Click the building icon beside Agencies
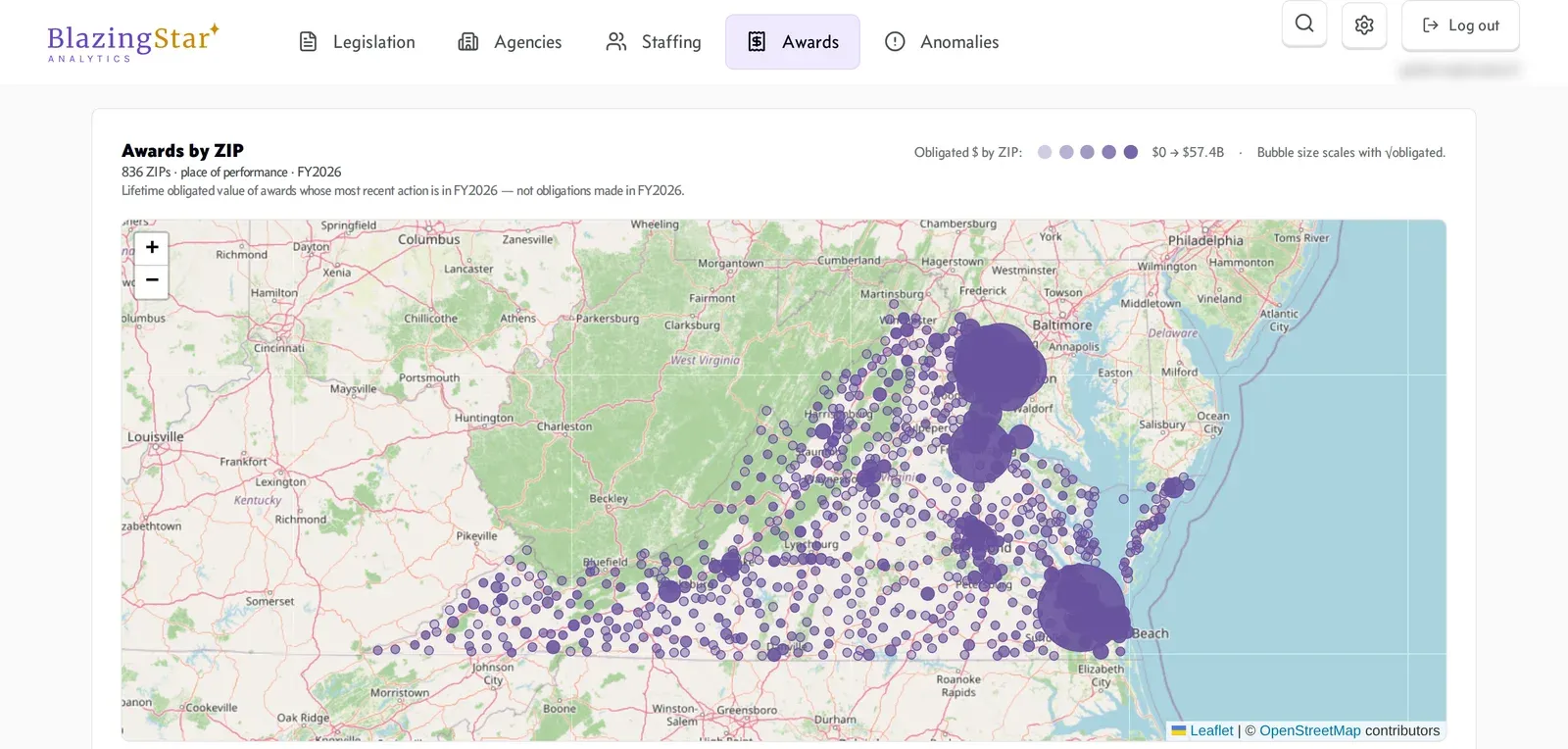This screenshot has width=1568, height=749. pos(468,42)
